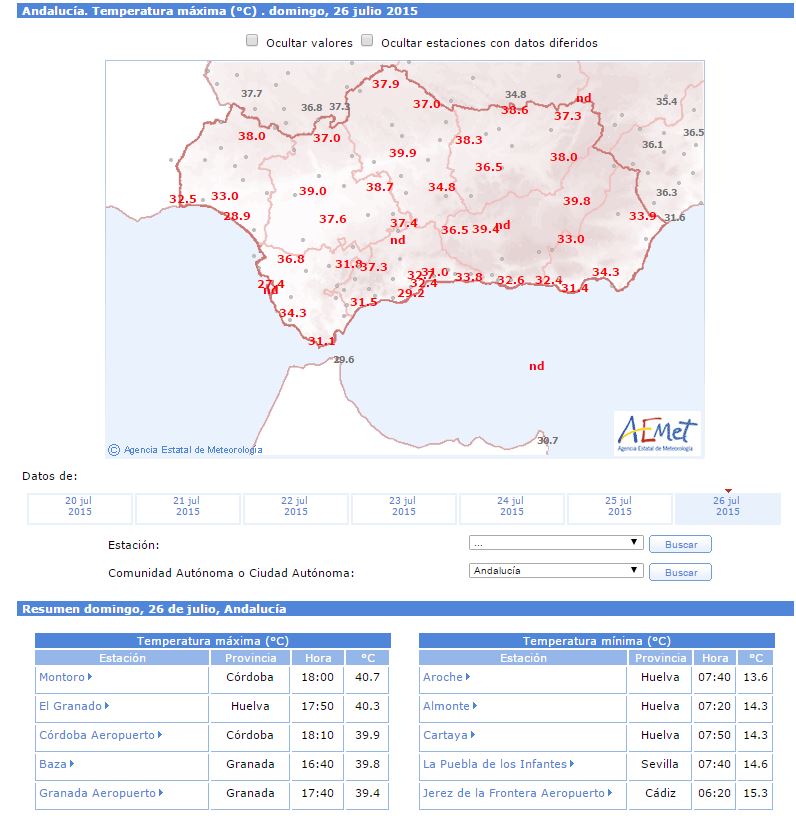Viewport: 796px width, 818px height.
Task: Open La Puebla de los Infantes link
Action: coord(495,764)
